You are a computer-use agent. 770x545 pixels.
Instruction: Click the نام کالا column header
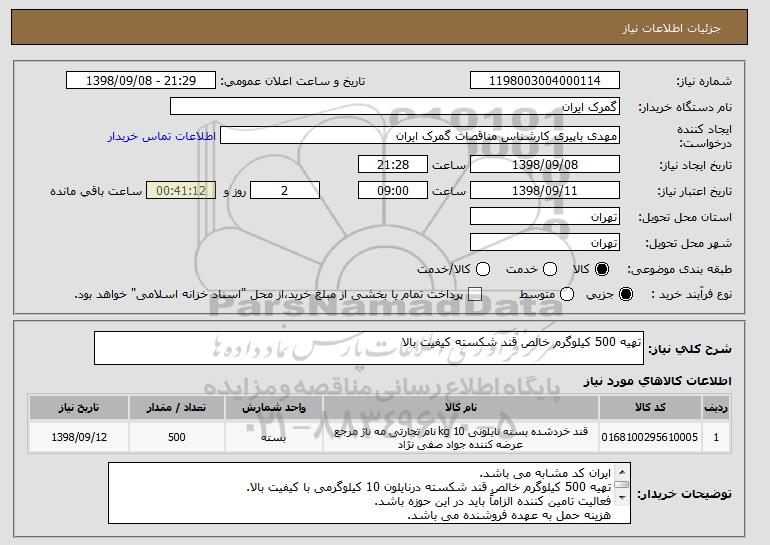pos(461,408)
